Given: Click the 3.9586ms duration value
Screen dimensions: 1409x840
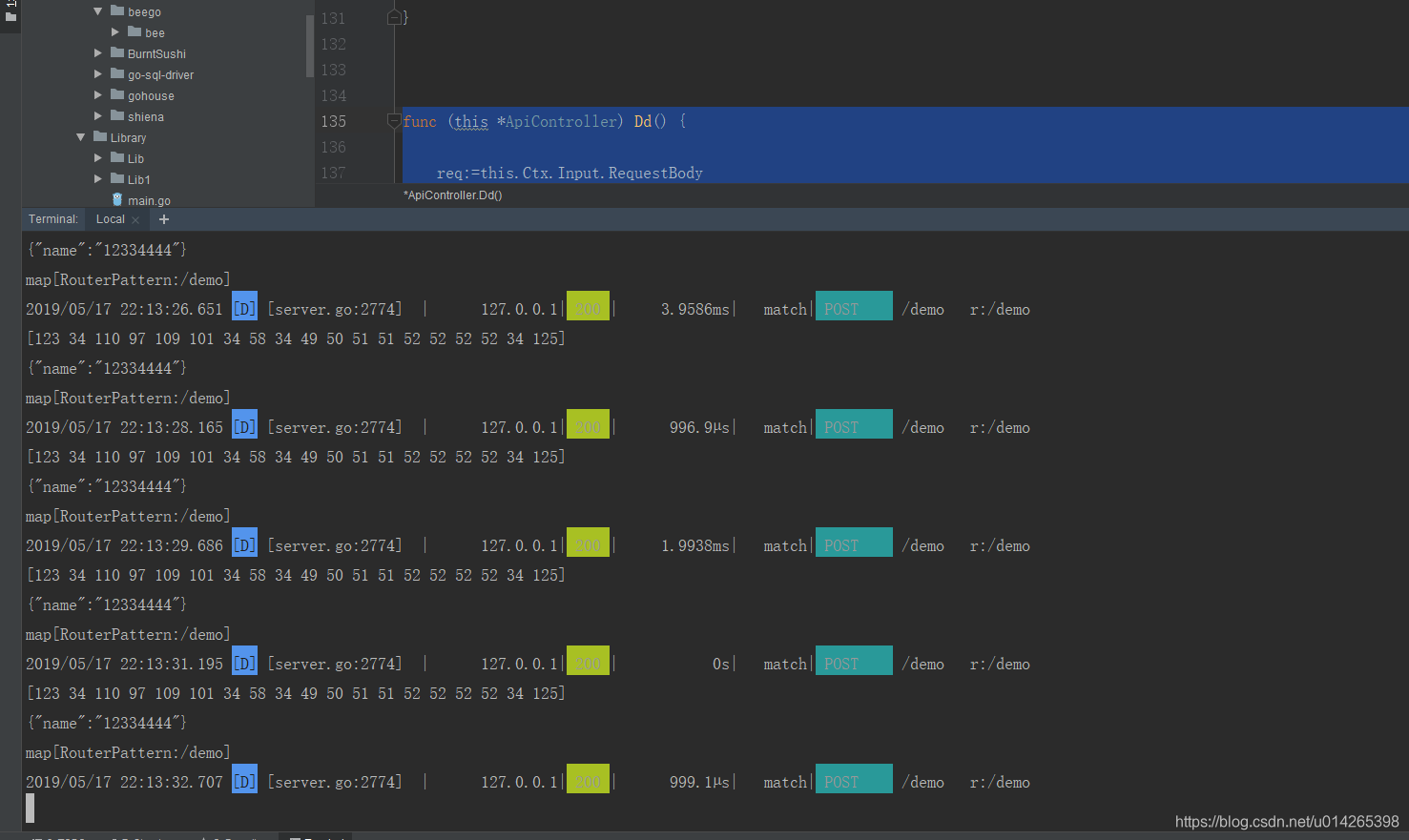Looking at the screenshot, I should tap(695, 309).
